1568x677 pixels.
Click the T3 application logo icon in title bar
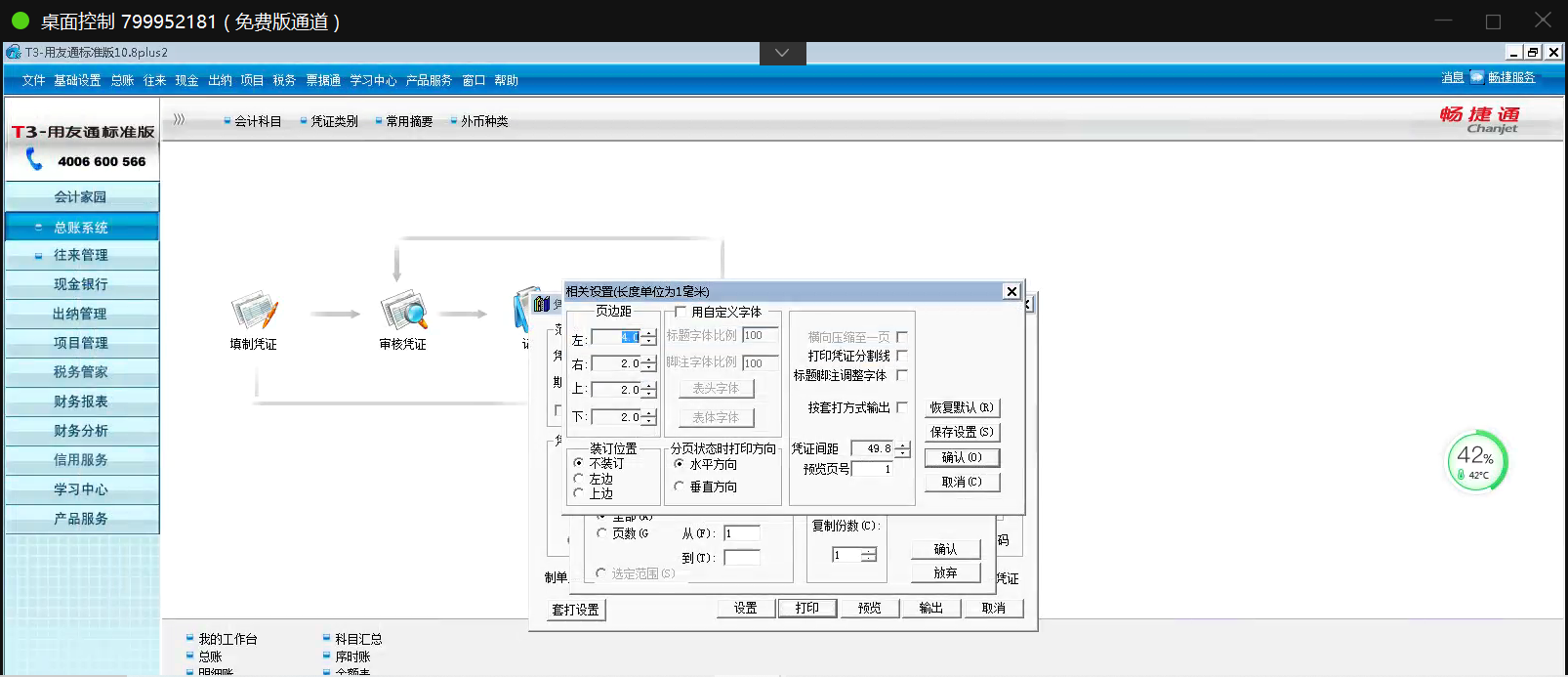[14, 52]
